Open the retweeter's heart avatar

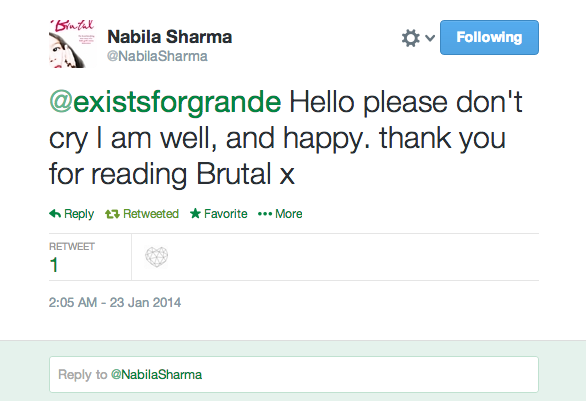[x=157, y=257]
